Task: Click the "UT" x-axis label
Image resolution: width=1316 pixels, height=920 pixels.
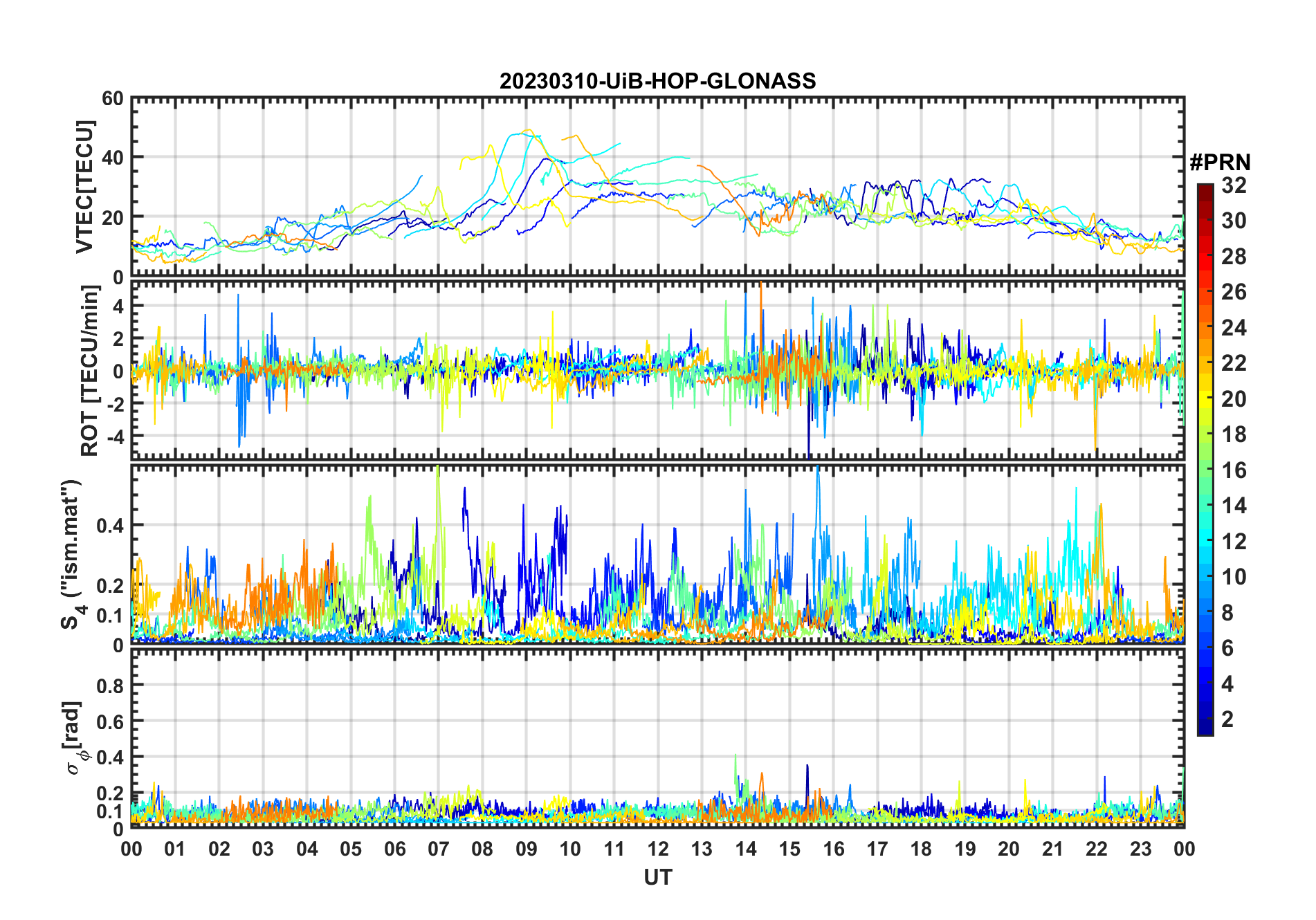Action: pyautogui.click(x=658, y=878)
